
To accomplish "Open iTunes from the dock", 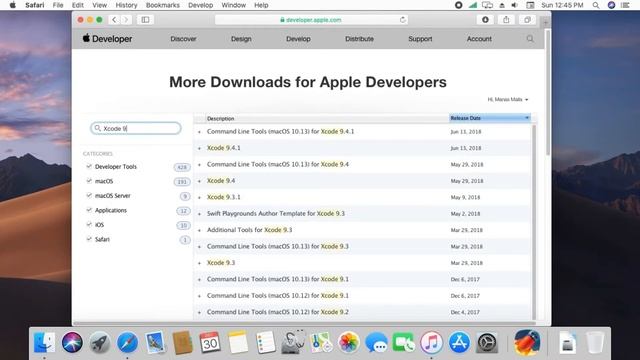I will coord(431,342).
